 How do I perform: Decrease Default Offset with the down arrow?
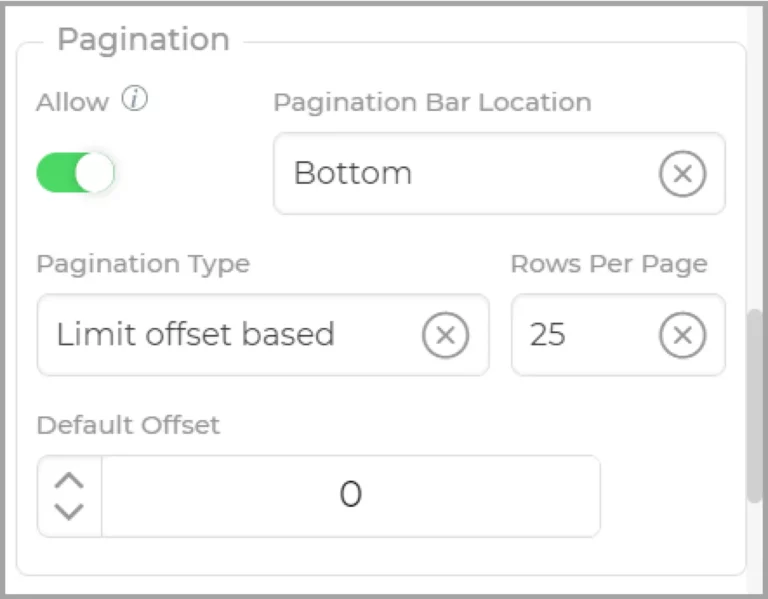pos(69,512)
